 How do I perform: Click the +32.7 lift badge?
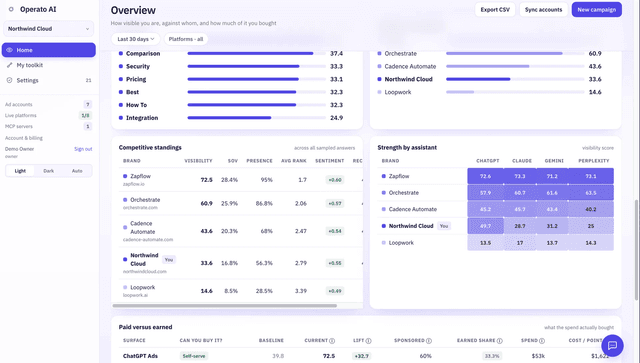click(362, 356)
